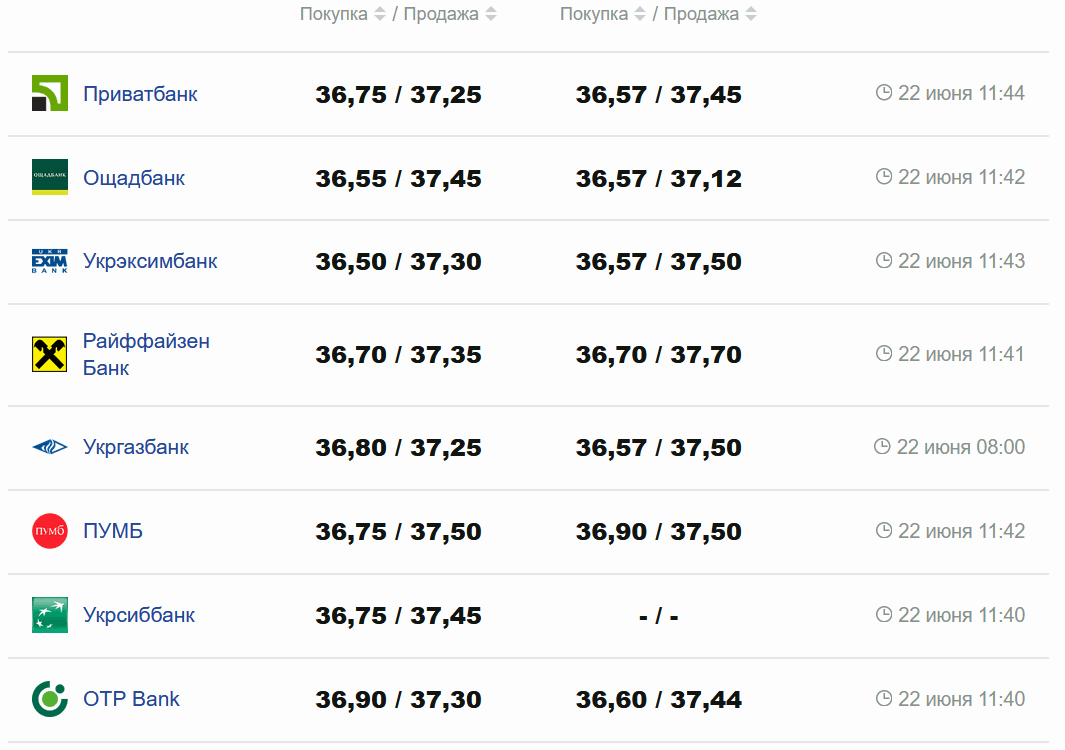Click the Укргазбанк logo icon
Image resolution: width=1065 pixels, height=750 pixels.
(x=49, y=447)
